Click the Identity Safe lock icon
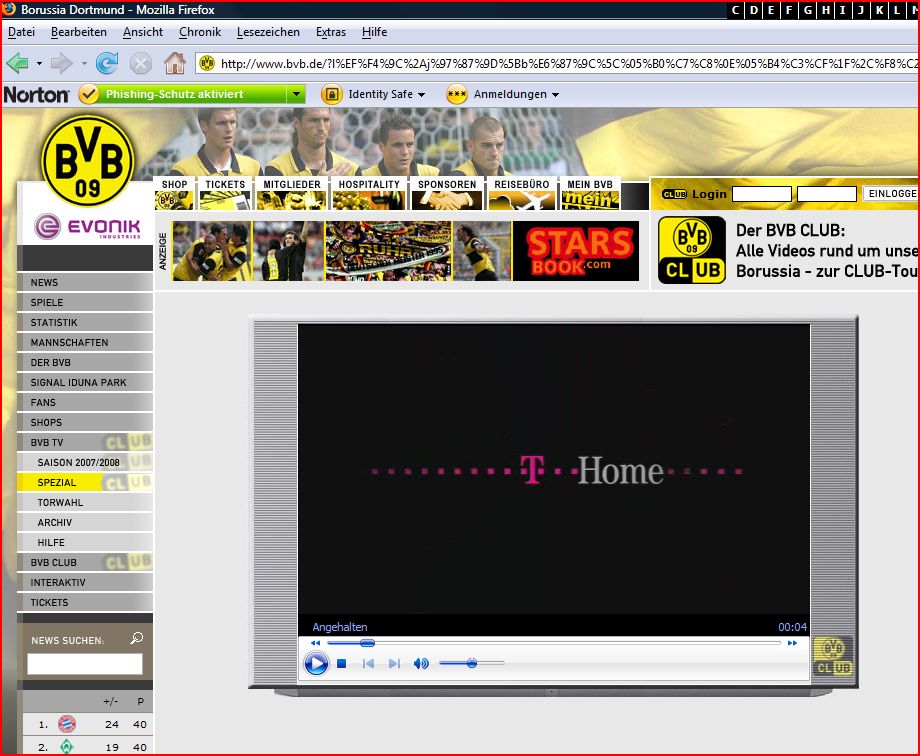 pos(331,94)
